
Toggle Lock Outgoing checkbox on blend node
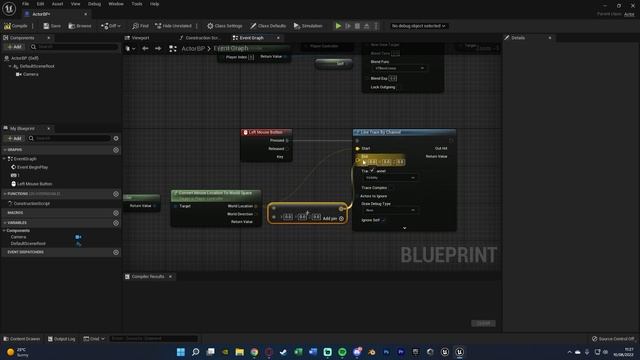coord(399,87)
